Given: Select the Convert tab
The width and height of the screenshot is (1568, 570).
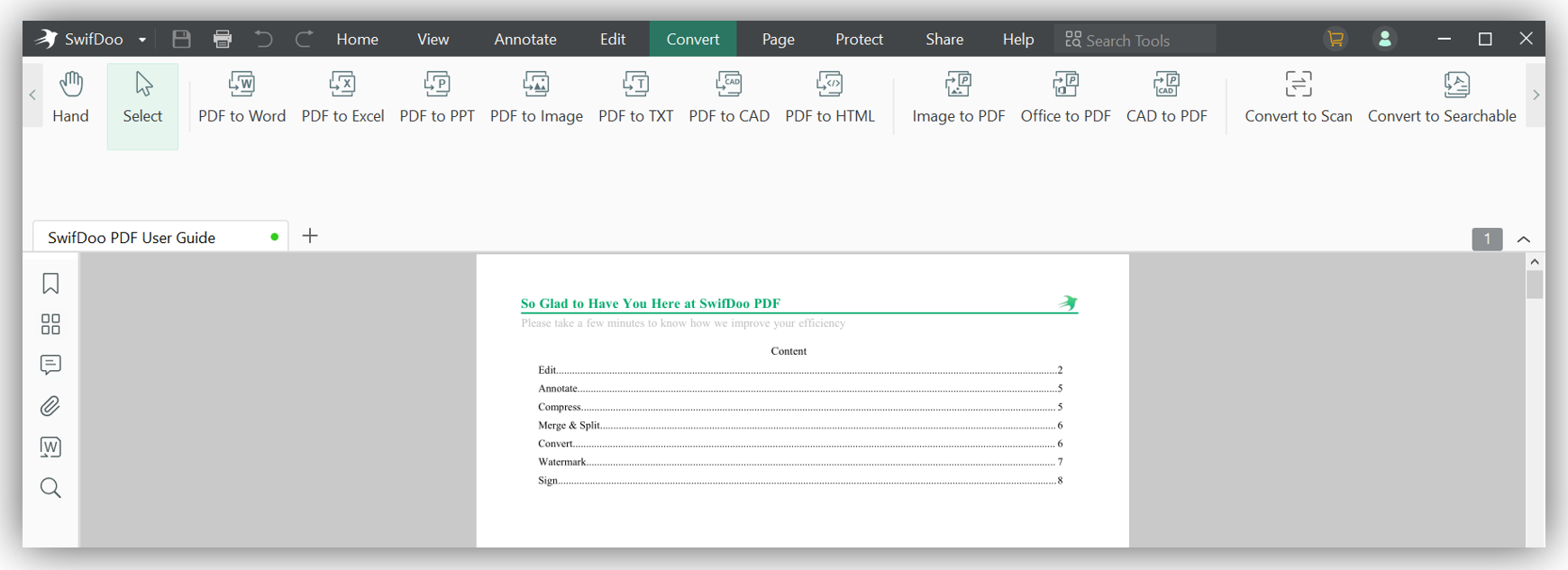Looking at the screenshot, I should (x=693, y=39).
